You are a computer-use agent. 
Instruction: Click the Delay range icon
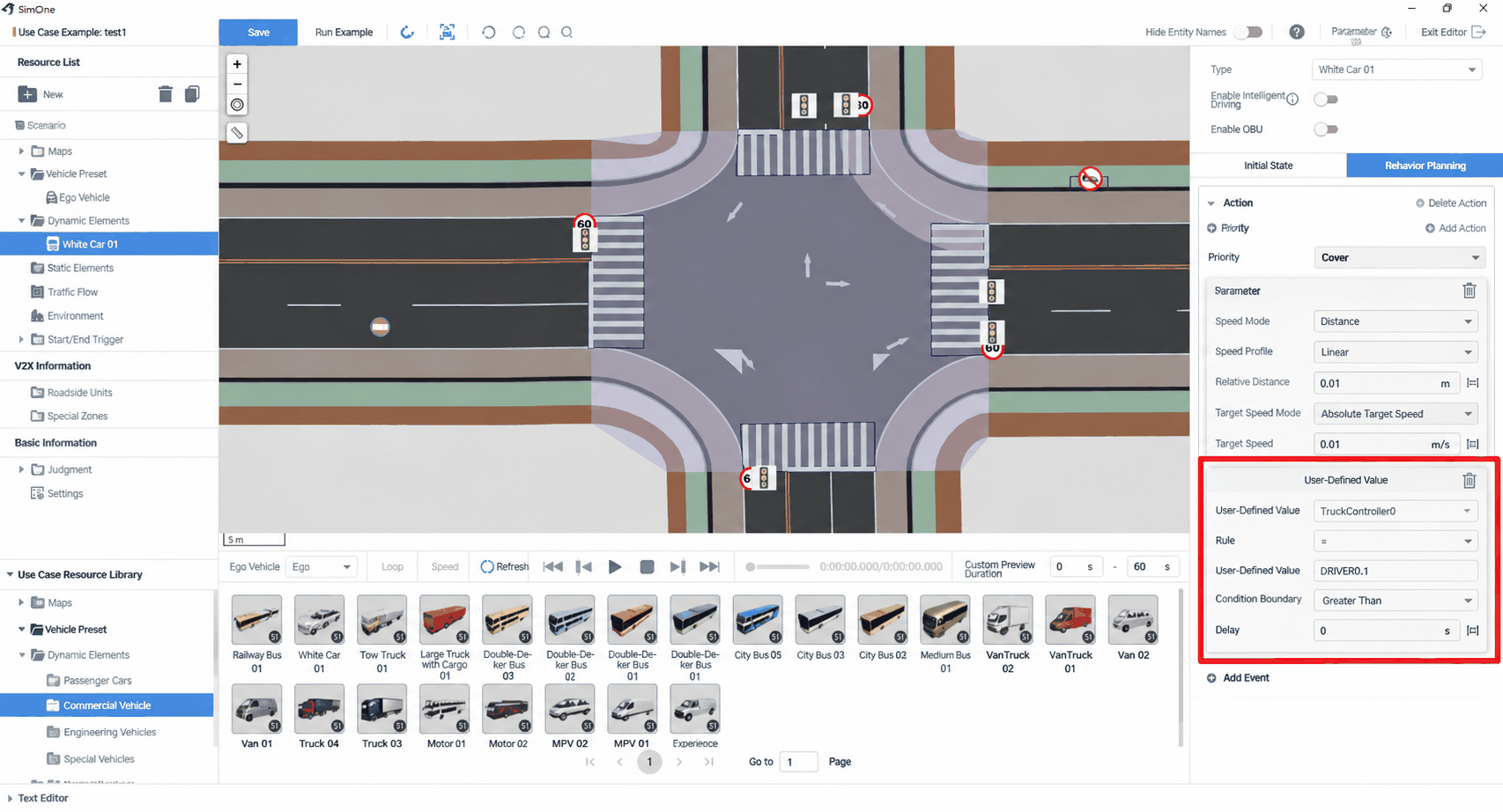point(1472,631)
